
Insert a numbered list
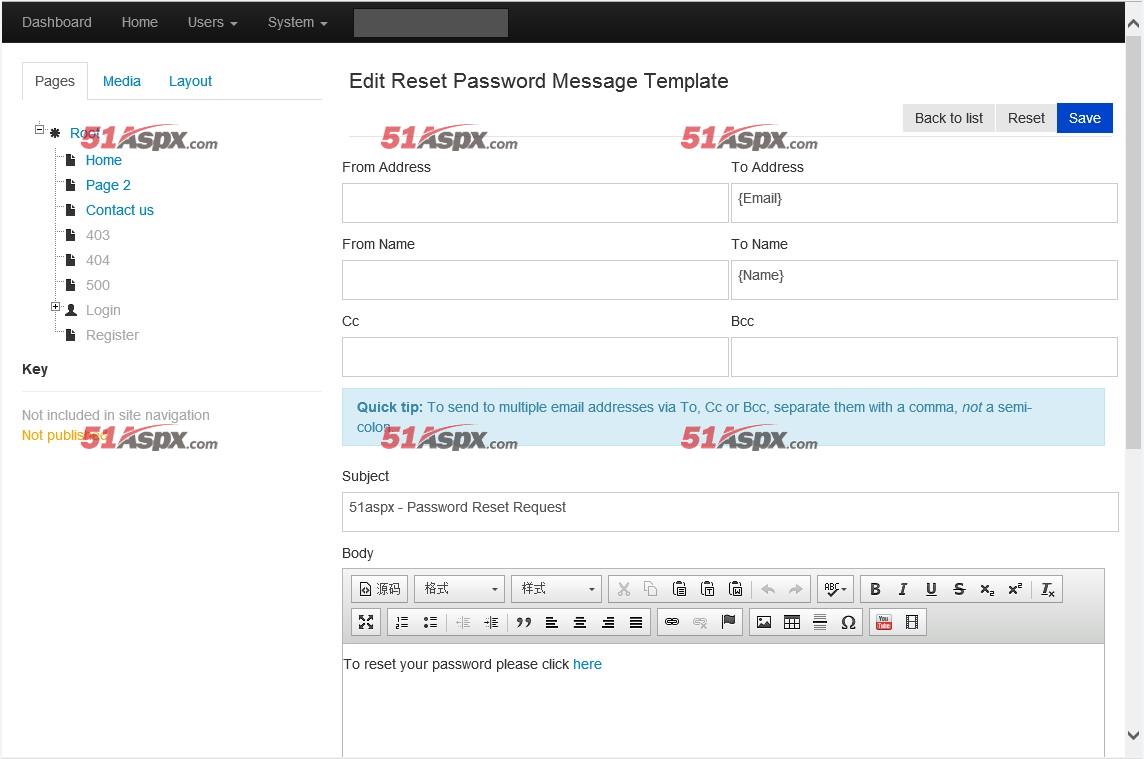coord(402,623)
